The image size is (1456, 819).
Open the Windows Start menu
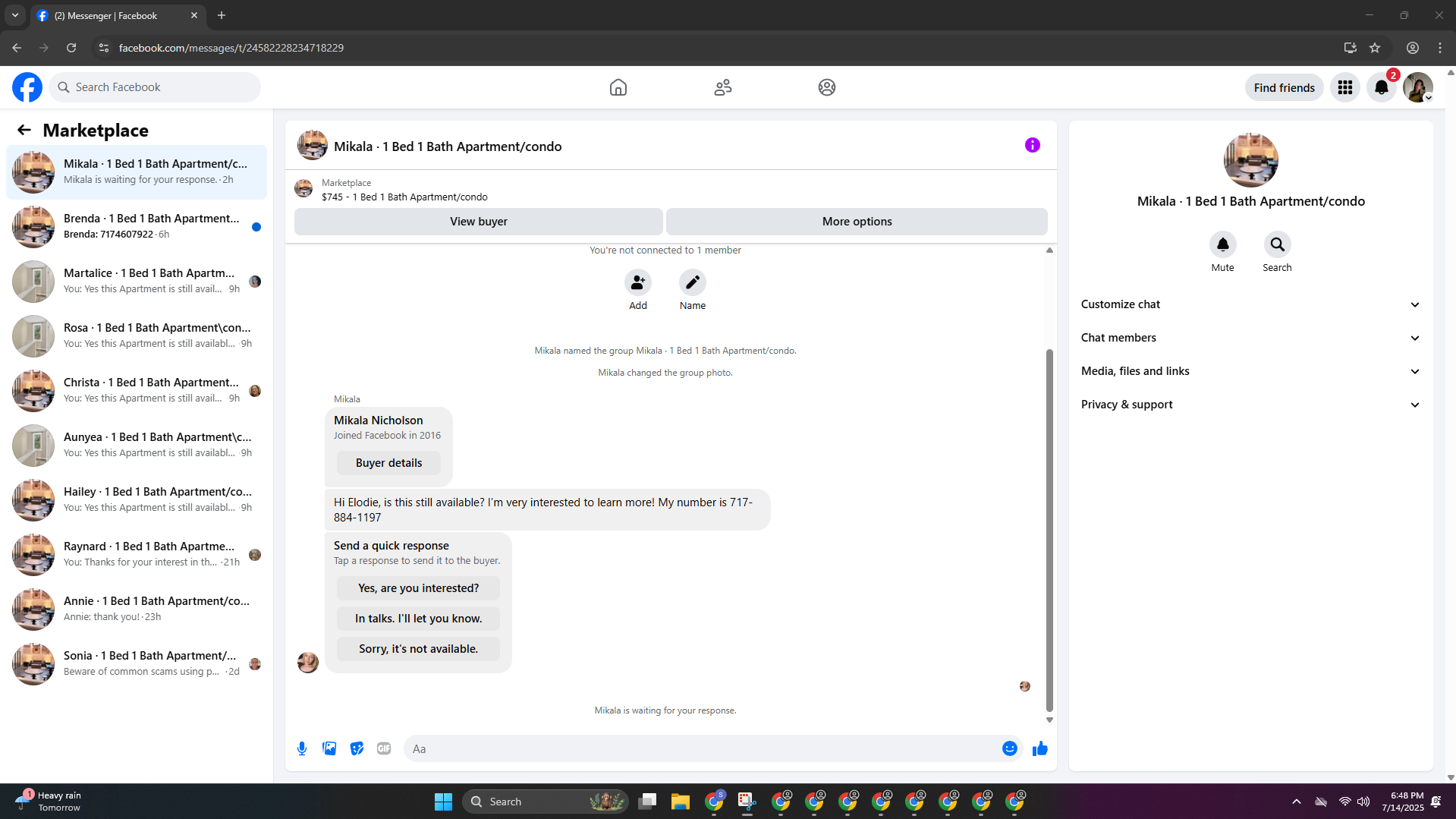click(443, 802)
